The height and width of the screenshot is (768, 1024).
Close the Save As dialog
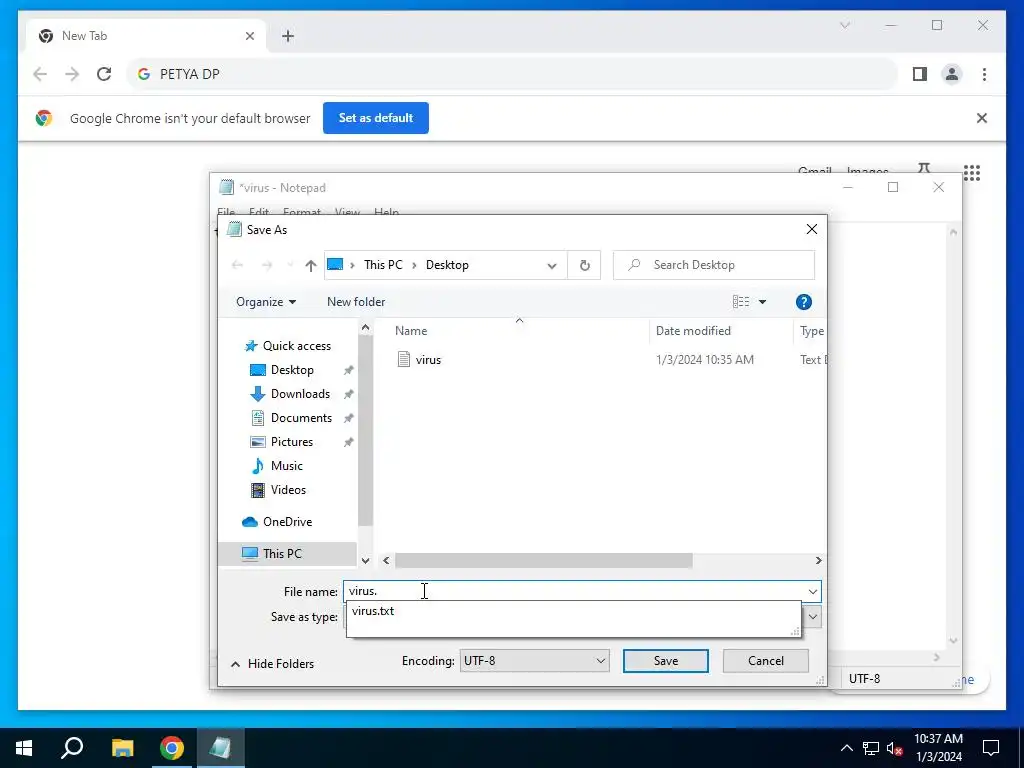click(x=812, y=229)
